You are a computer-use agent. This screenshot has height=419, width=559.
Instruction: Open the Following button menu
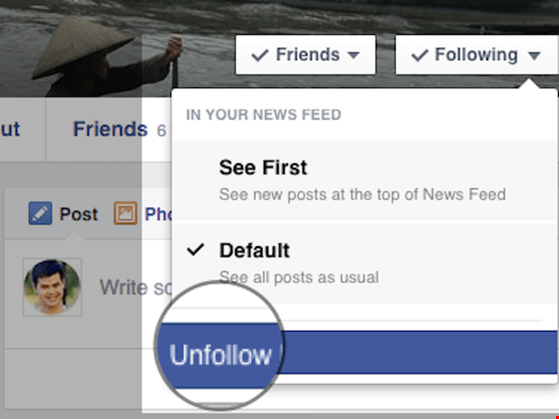pos(477,55)
